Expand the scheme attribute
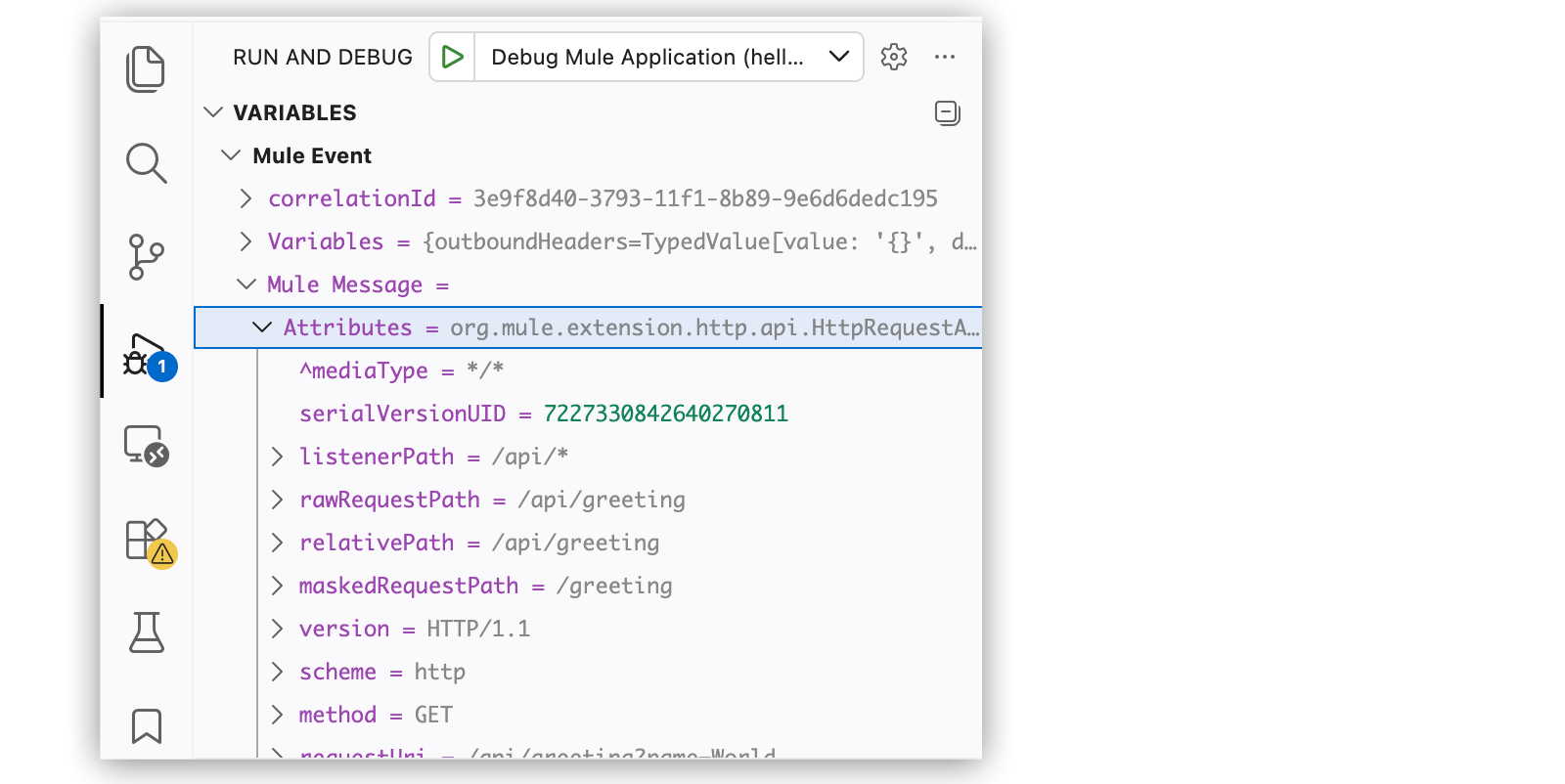 tap(277, 672)
